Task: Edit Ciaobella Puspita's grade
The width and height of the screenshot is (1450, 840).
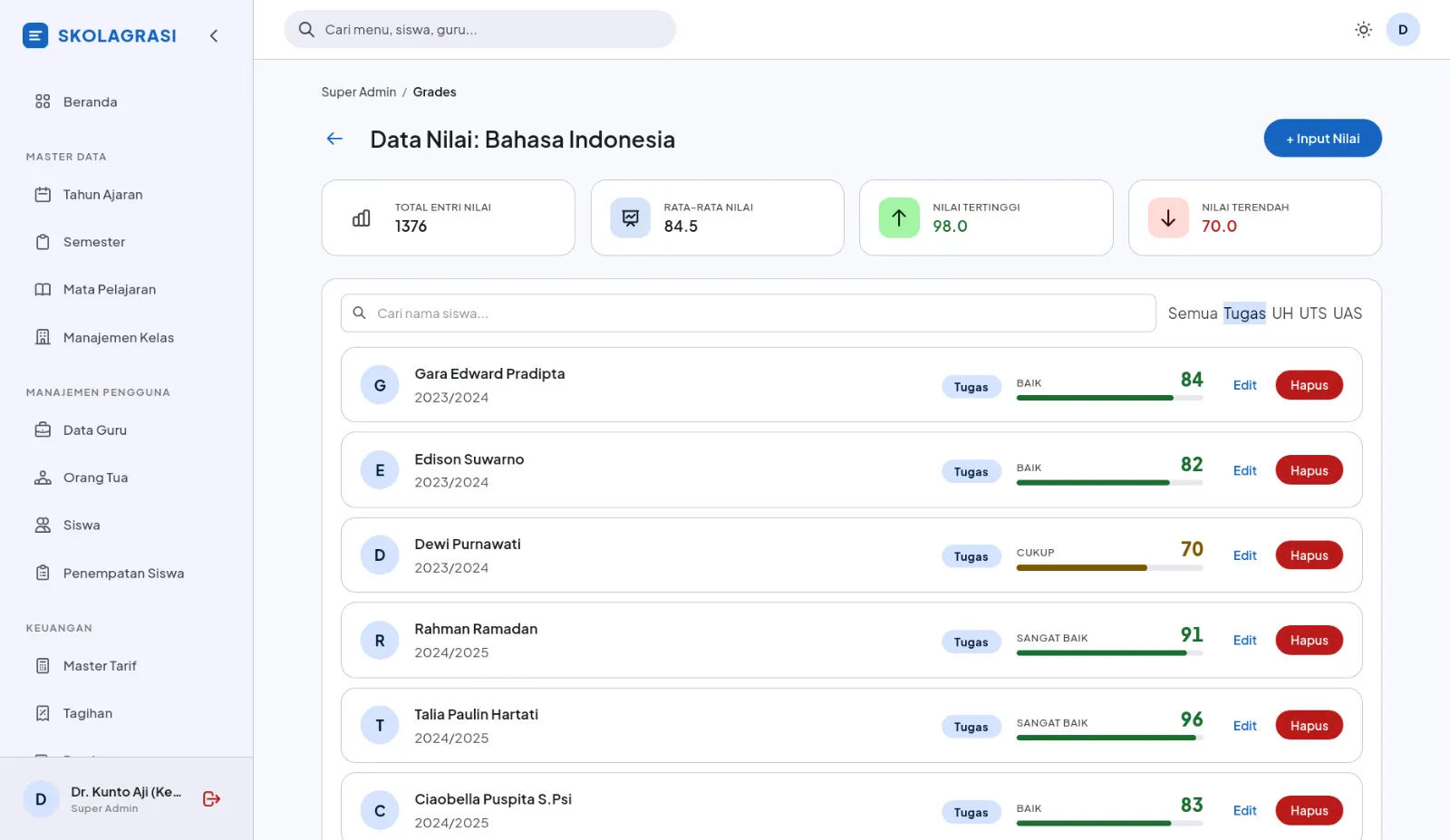Action: (1244, 811)
